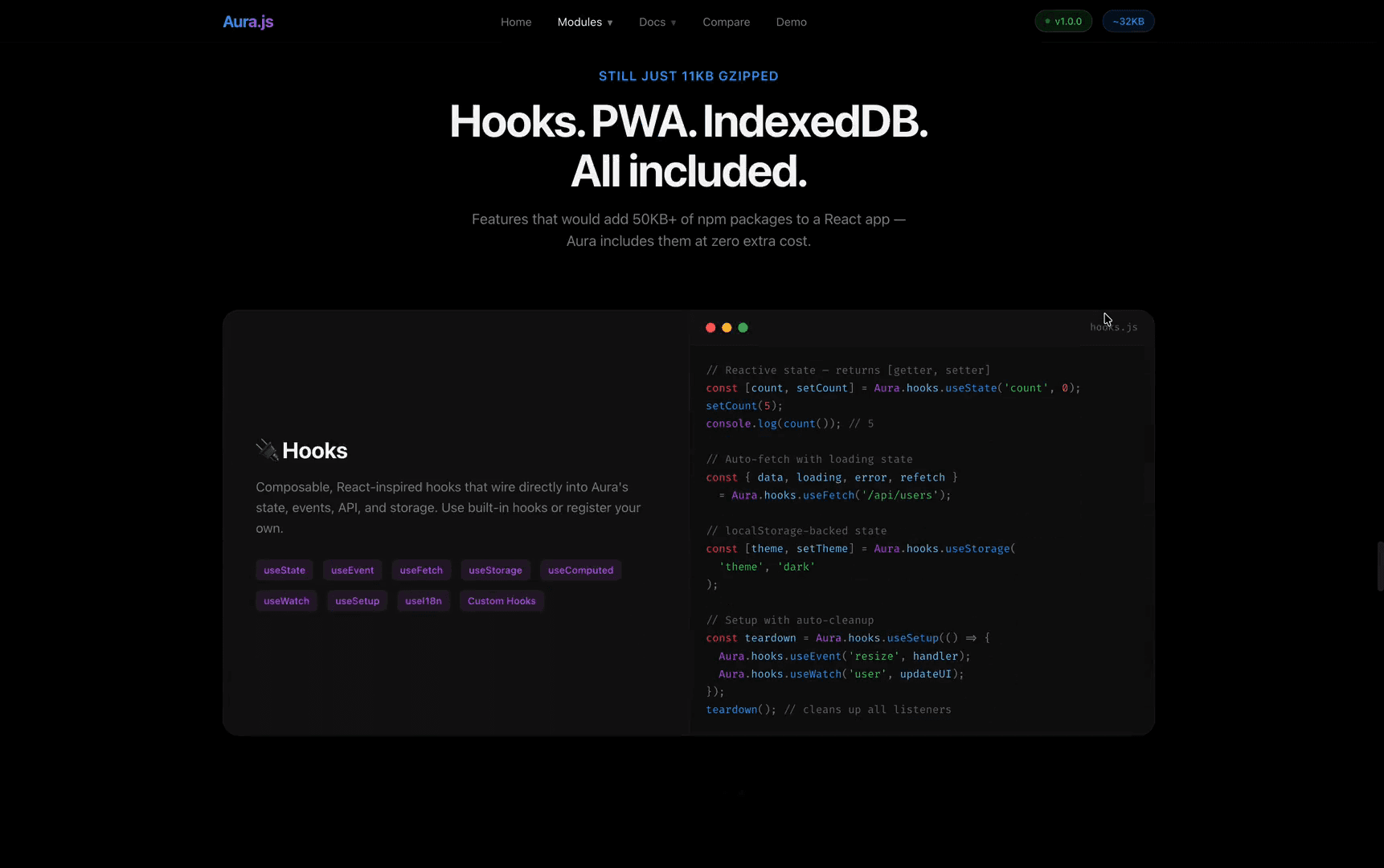Viewport: 1384px width, 868px height.
Task: Click the Demo navigation link
Action: coord(791,22)
